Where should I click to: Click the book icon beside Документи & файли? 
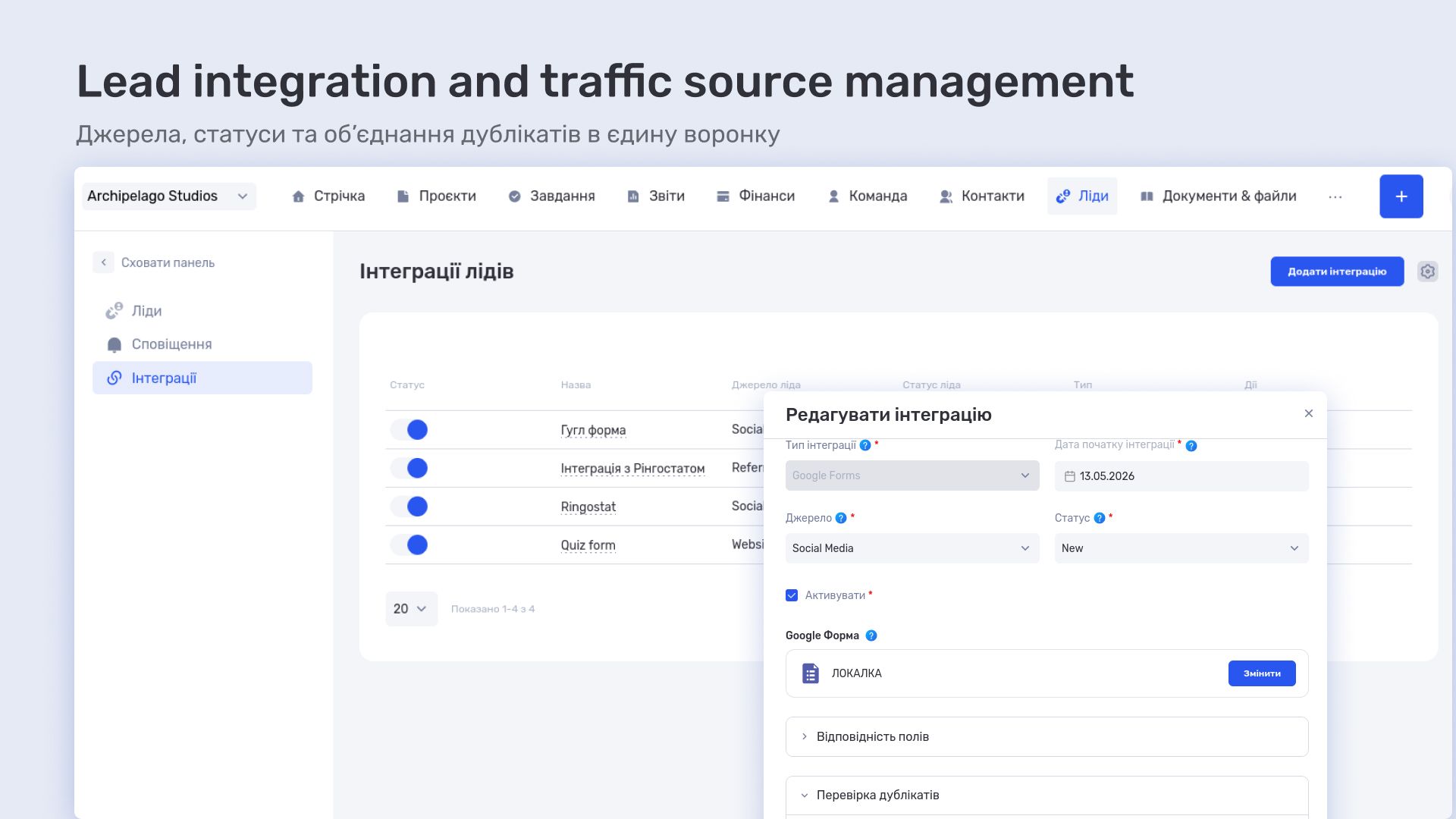coord(1147,196)
